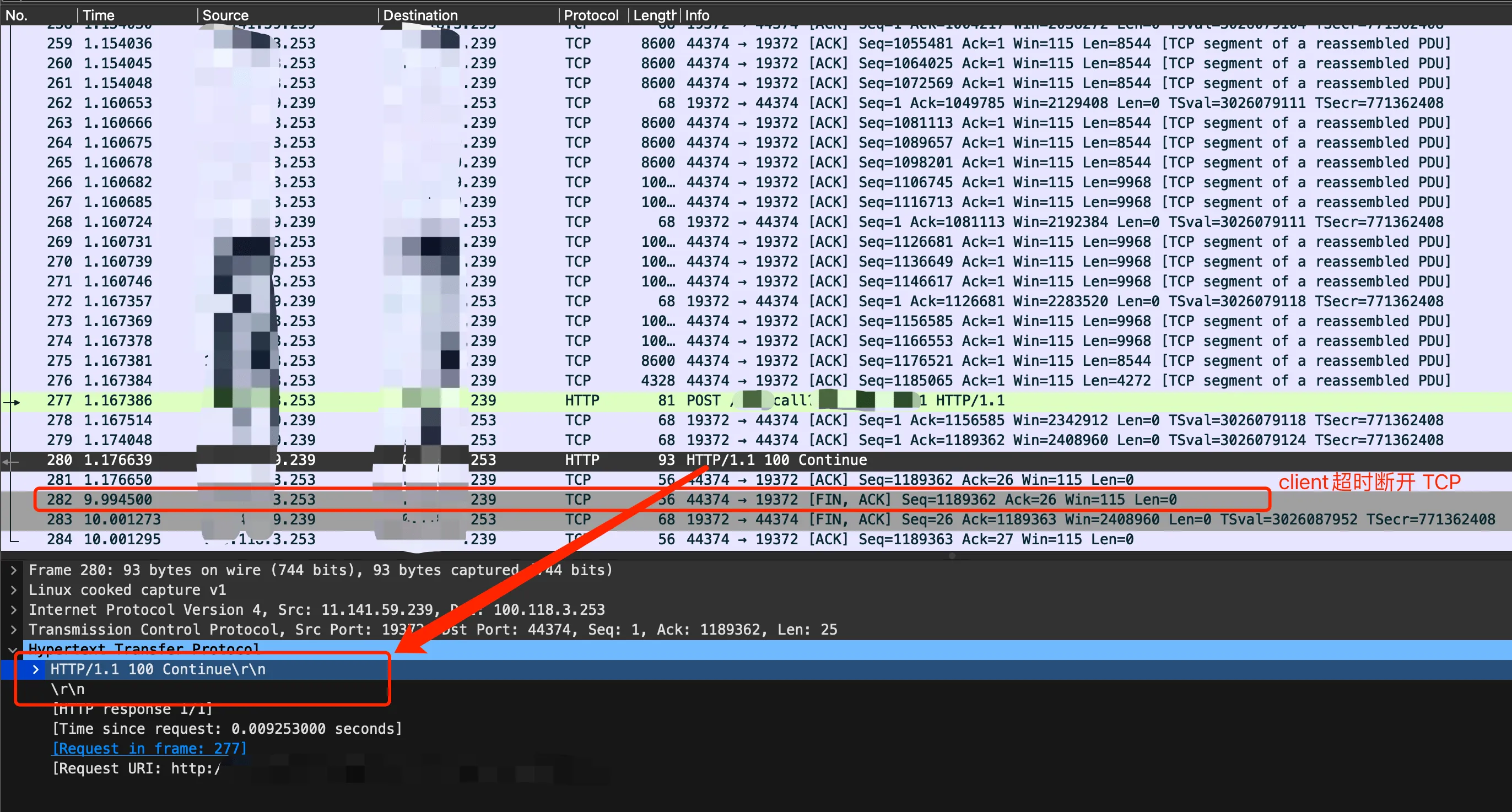This screenshot has height=812, width=1512.
Task: Select packet 261 with Seq=1072569
Action: [x=756, y=83]
